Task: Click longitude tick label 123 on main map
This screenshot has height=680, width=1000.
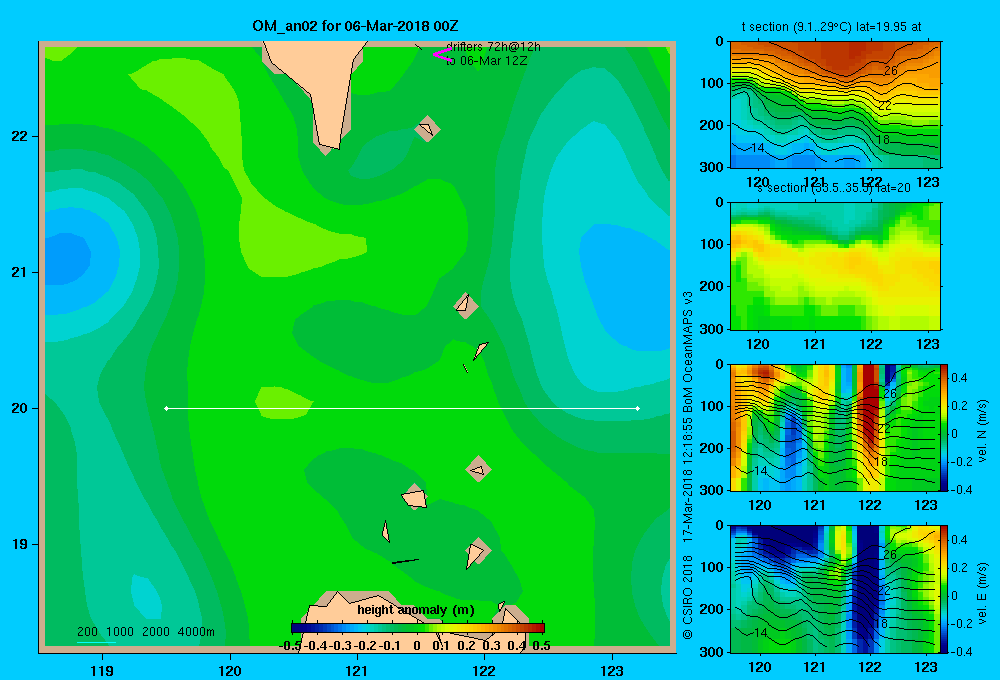Action: pos(612,670)
